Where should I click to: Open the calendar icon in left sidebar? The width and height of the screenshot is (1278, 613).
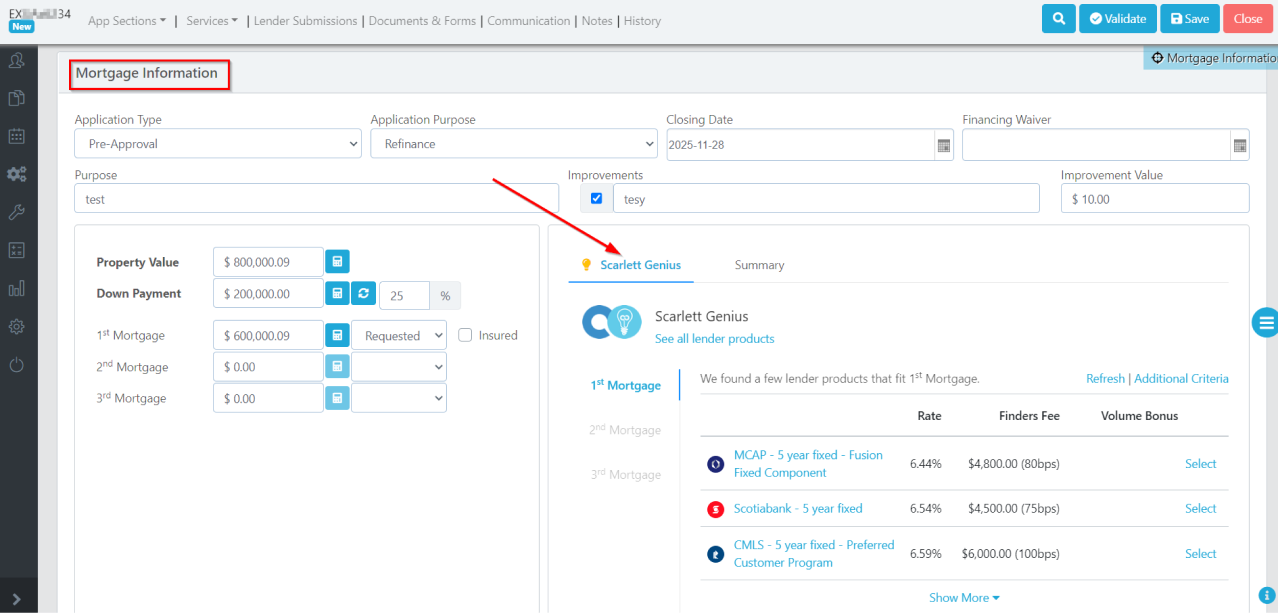point(17,136)
